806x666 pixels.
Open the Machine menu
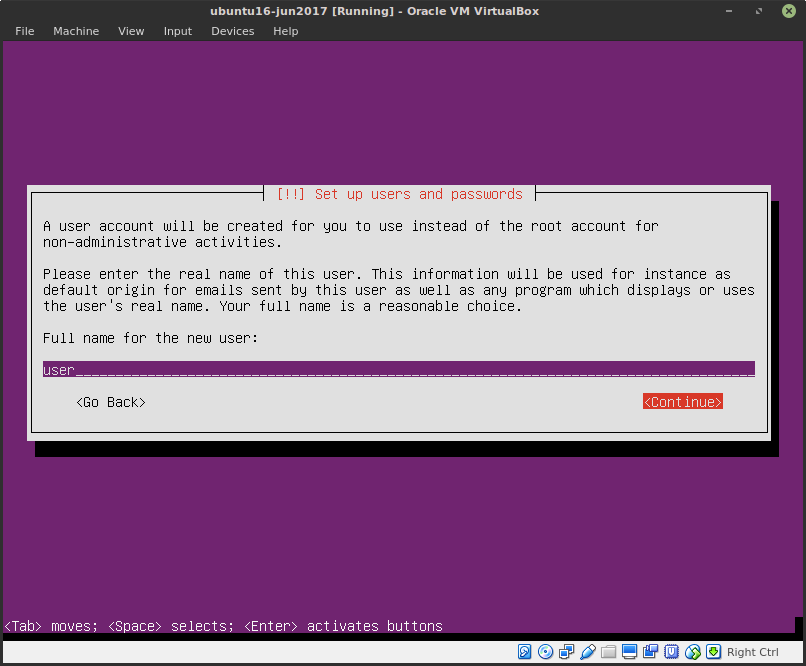(76, 31)
